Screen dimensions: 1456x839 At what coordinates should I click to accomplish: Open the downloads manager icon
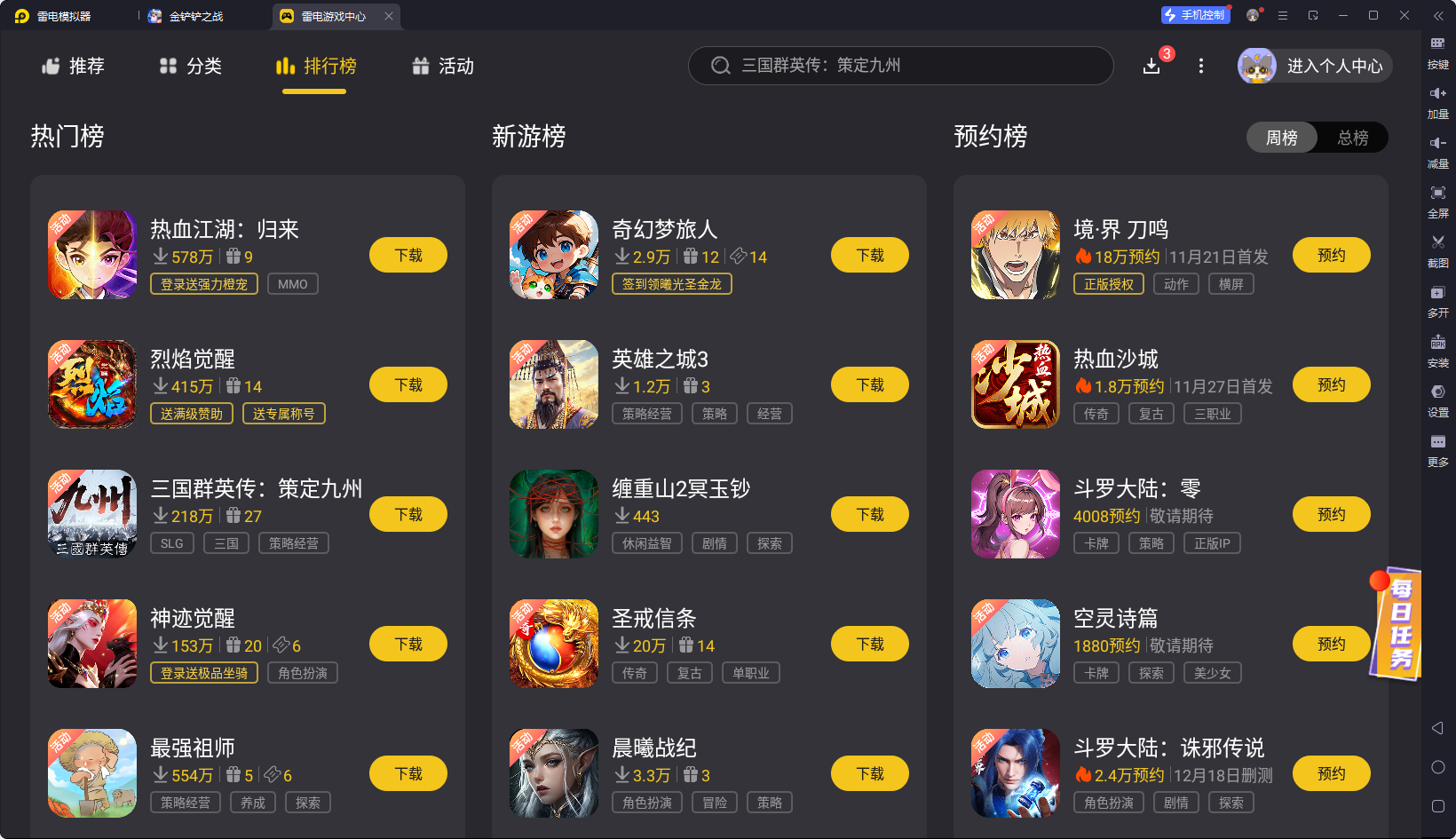(x=1151, y=66)
